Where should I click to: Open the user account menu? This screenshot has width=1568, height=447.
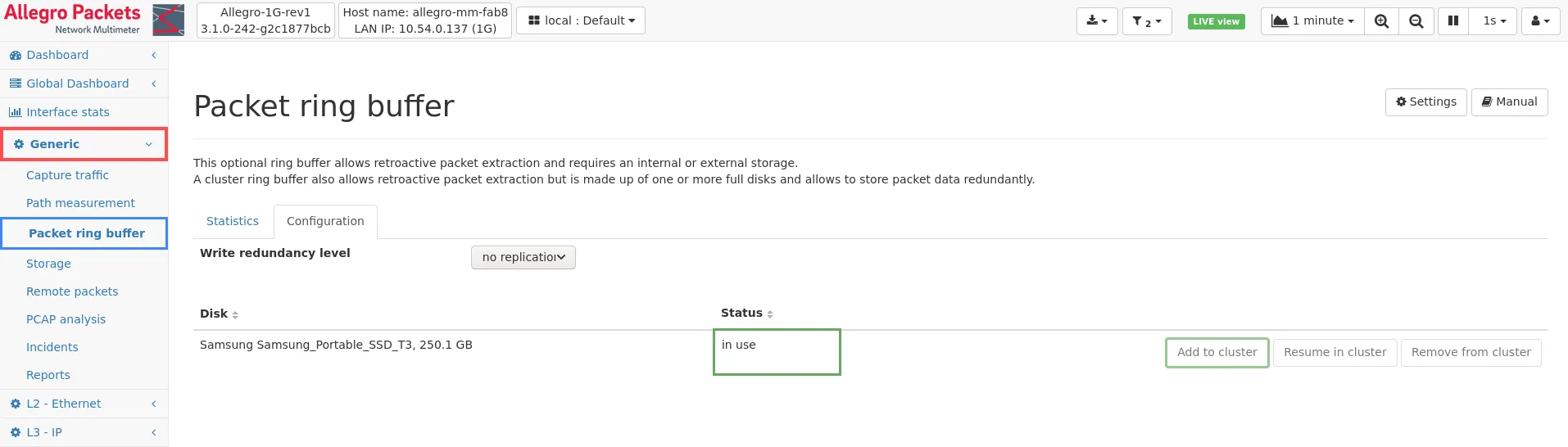[x=1540, y=21]
